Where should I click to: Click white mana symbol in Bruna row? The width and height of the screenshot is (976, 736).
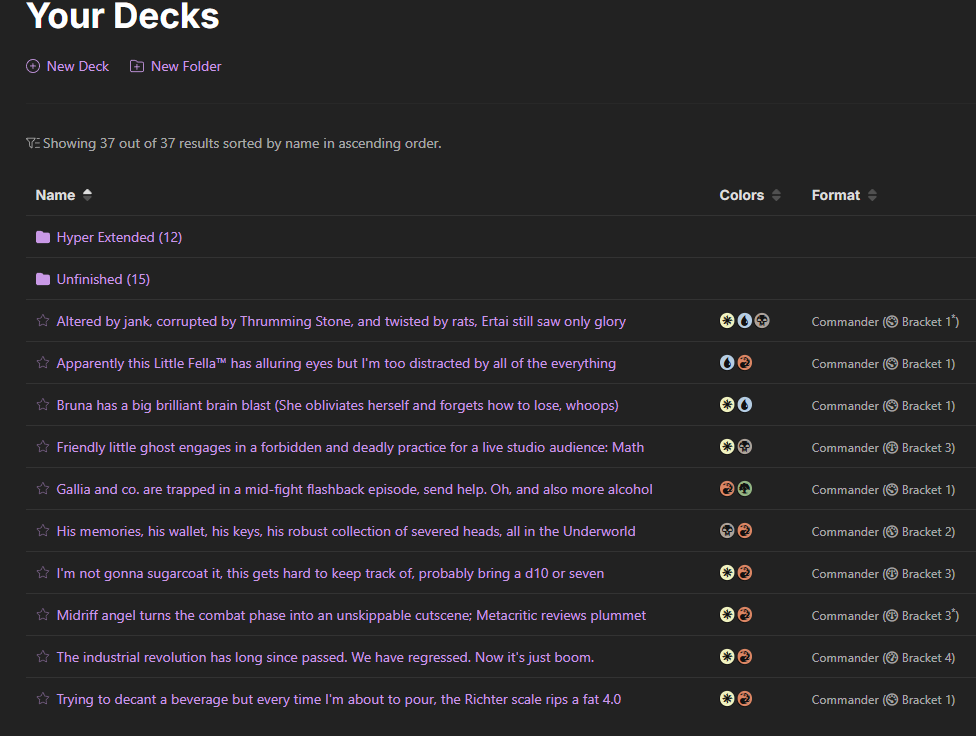[727, 405]
